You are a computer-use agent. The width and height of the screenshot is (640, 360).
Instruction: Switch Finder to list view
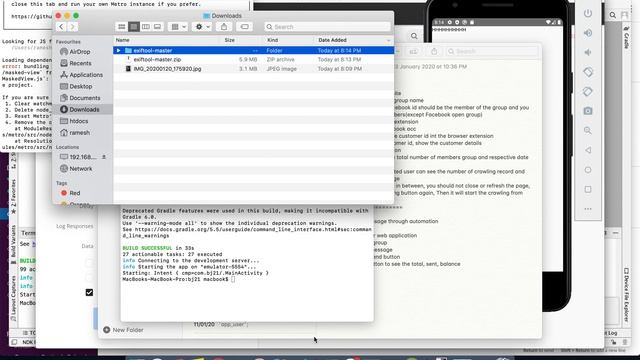click(133, 27)
